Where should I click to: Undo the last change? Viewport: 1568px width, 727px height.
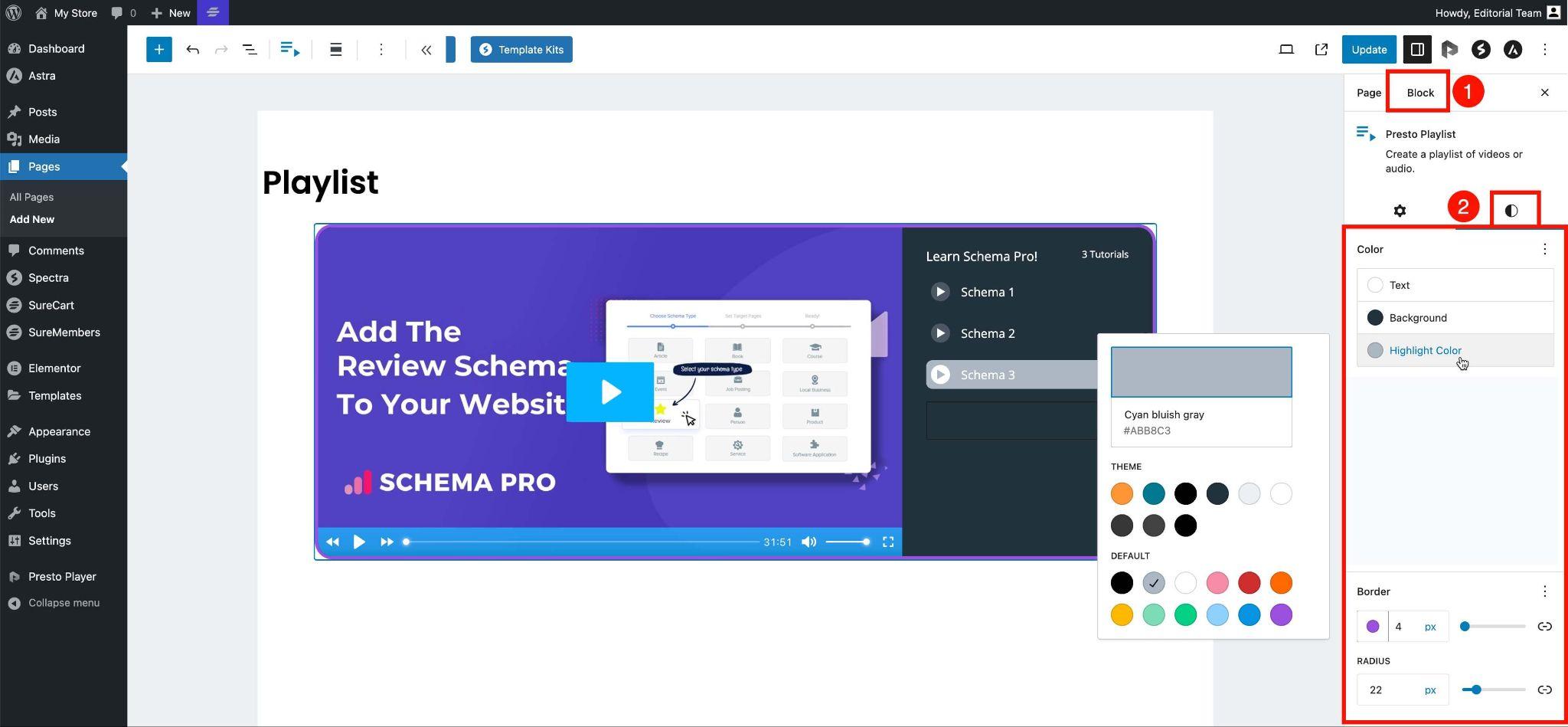[x=193, y=50]
